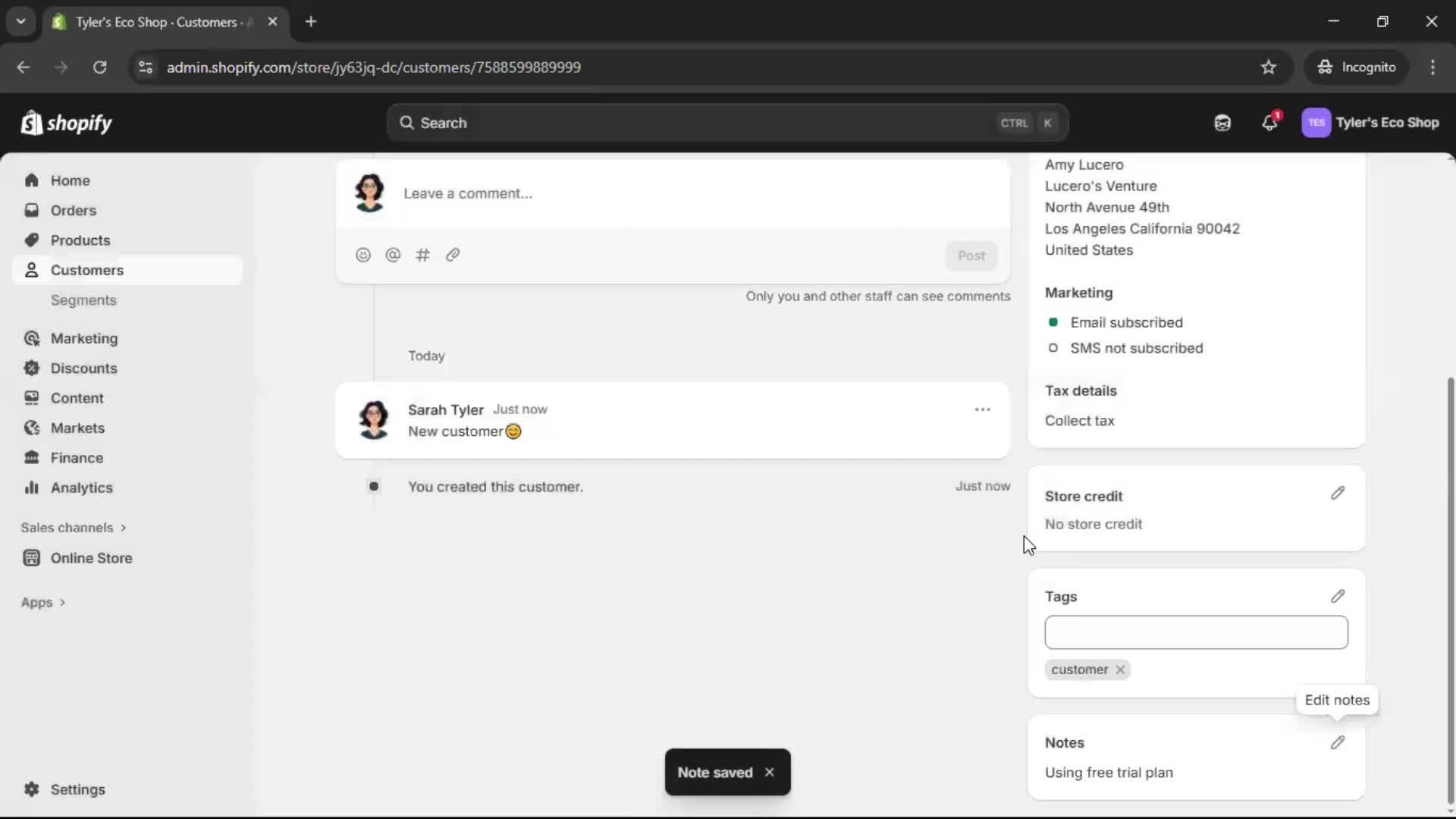Edit the store credit with the pencil icon
1456x819 pixels.
pos(1338,493)
